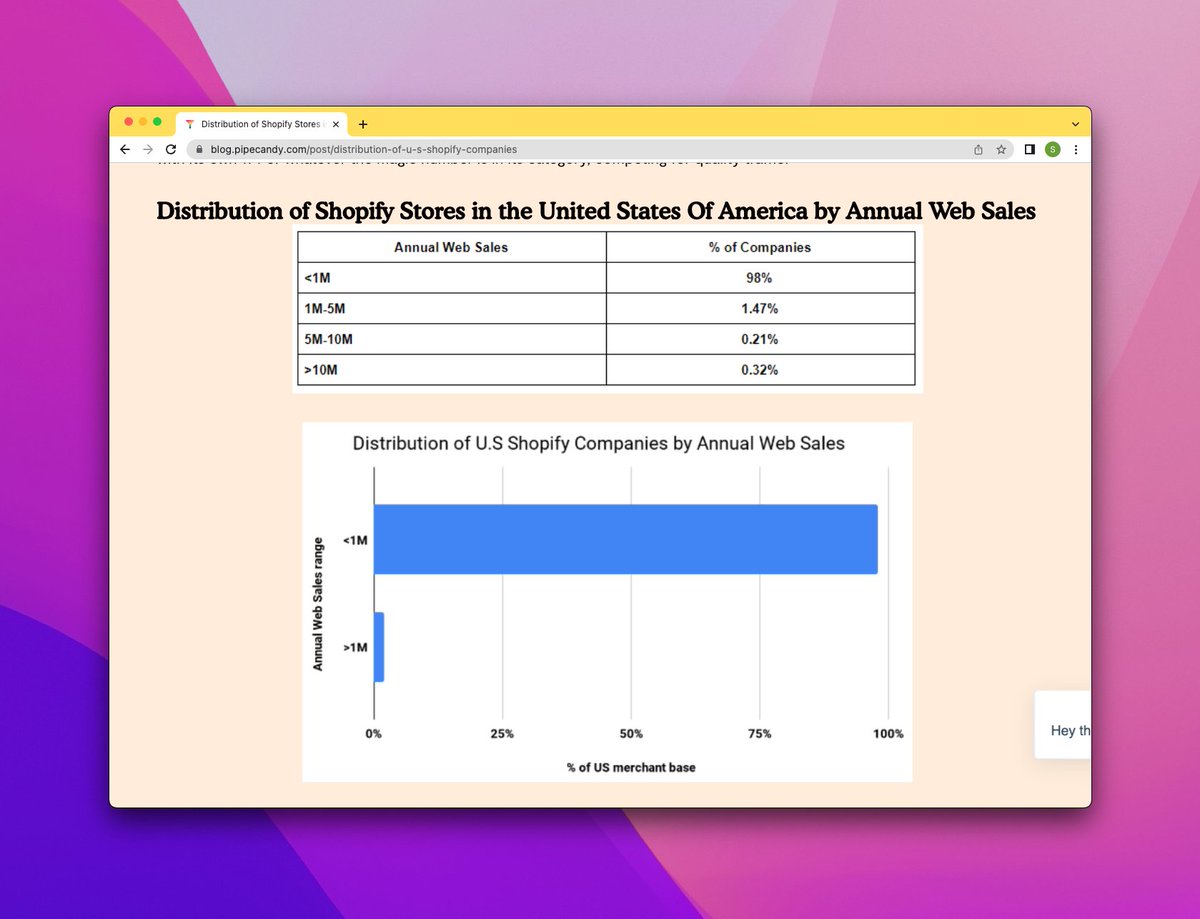Open a new tab with the plus button
This screenshot has height=919, width=1200.
362,124
